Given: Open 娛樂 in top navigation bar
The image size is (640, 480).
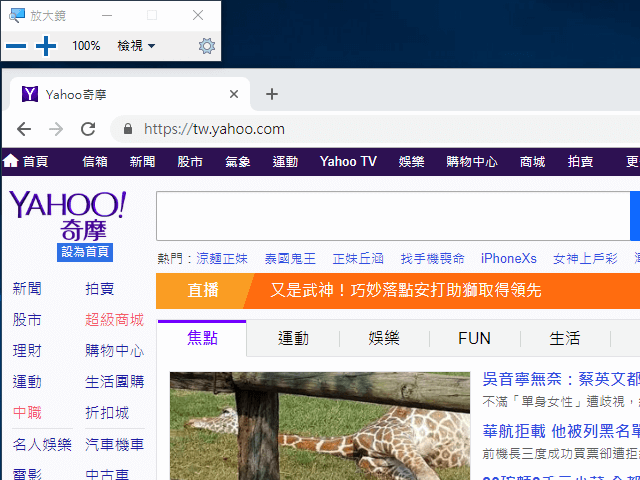Looking at the screenshot, I should click(411, 162).
